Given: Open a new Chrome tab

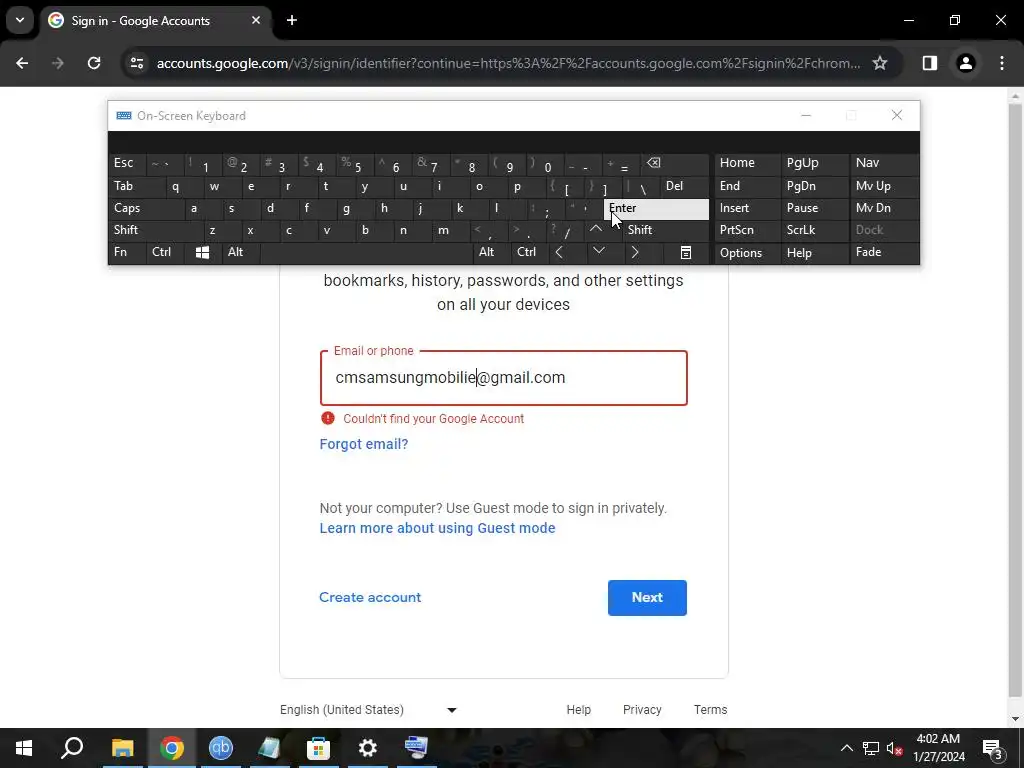Looking at the screenshot, I should (292, 20).
